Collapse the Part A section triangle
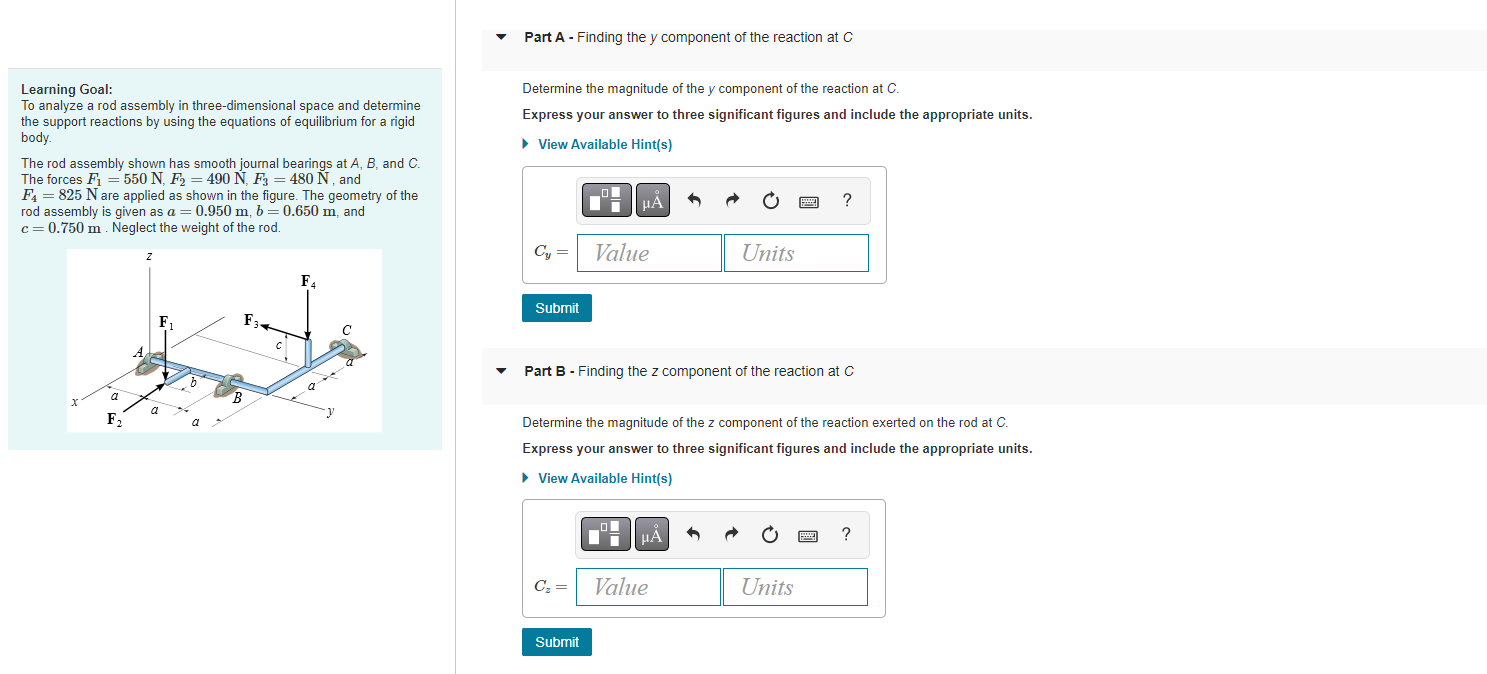 [500, 36]
